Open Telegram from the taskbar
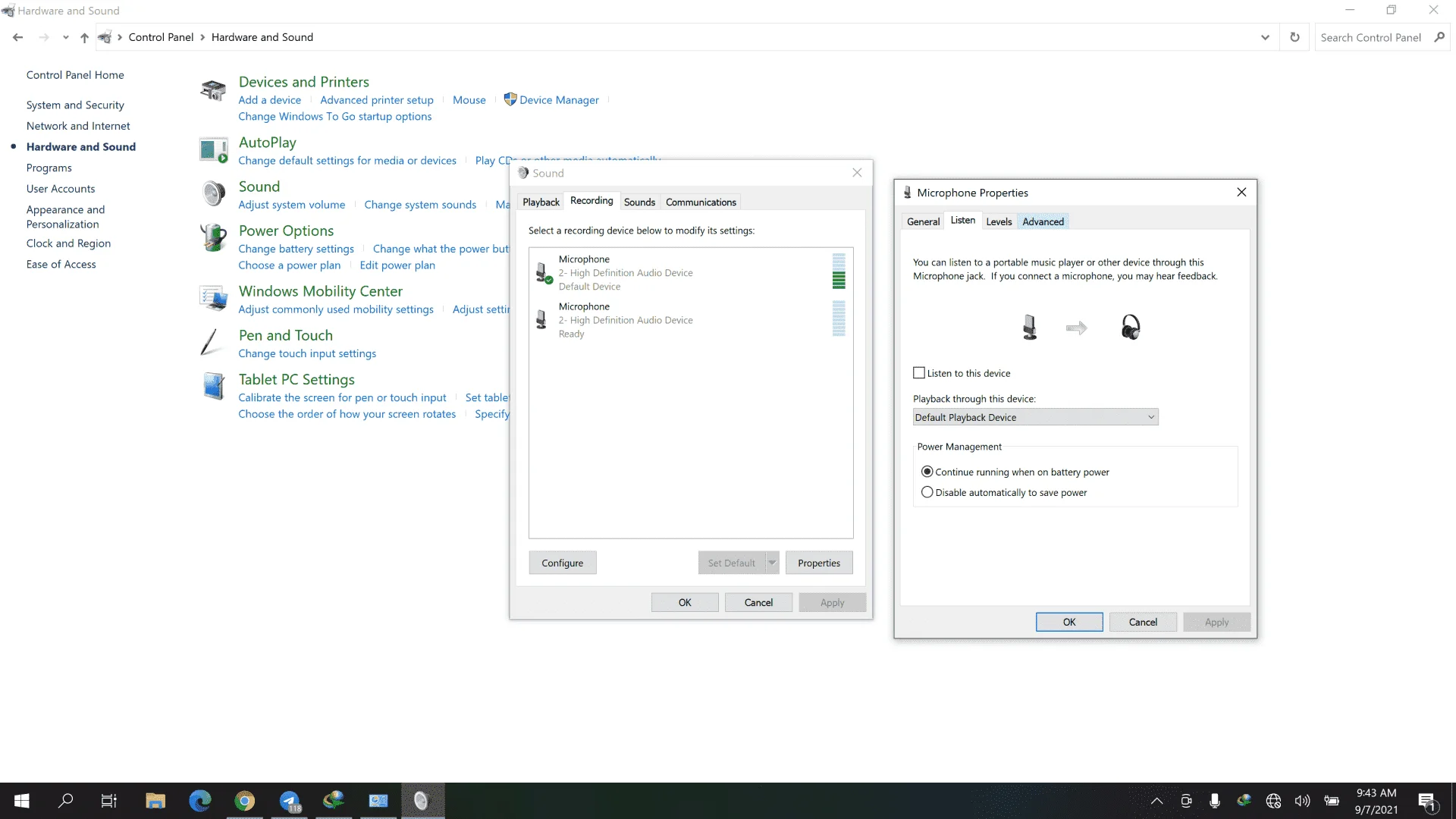Image resolution: width=1456 pixels, height=819 pixels. coord(289,801)
